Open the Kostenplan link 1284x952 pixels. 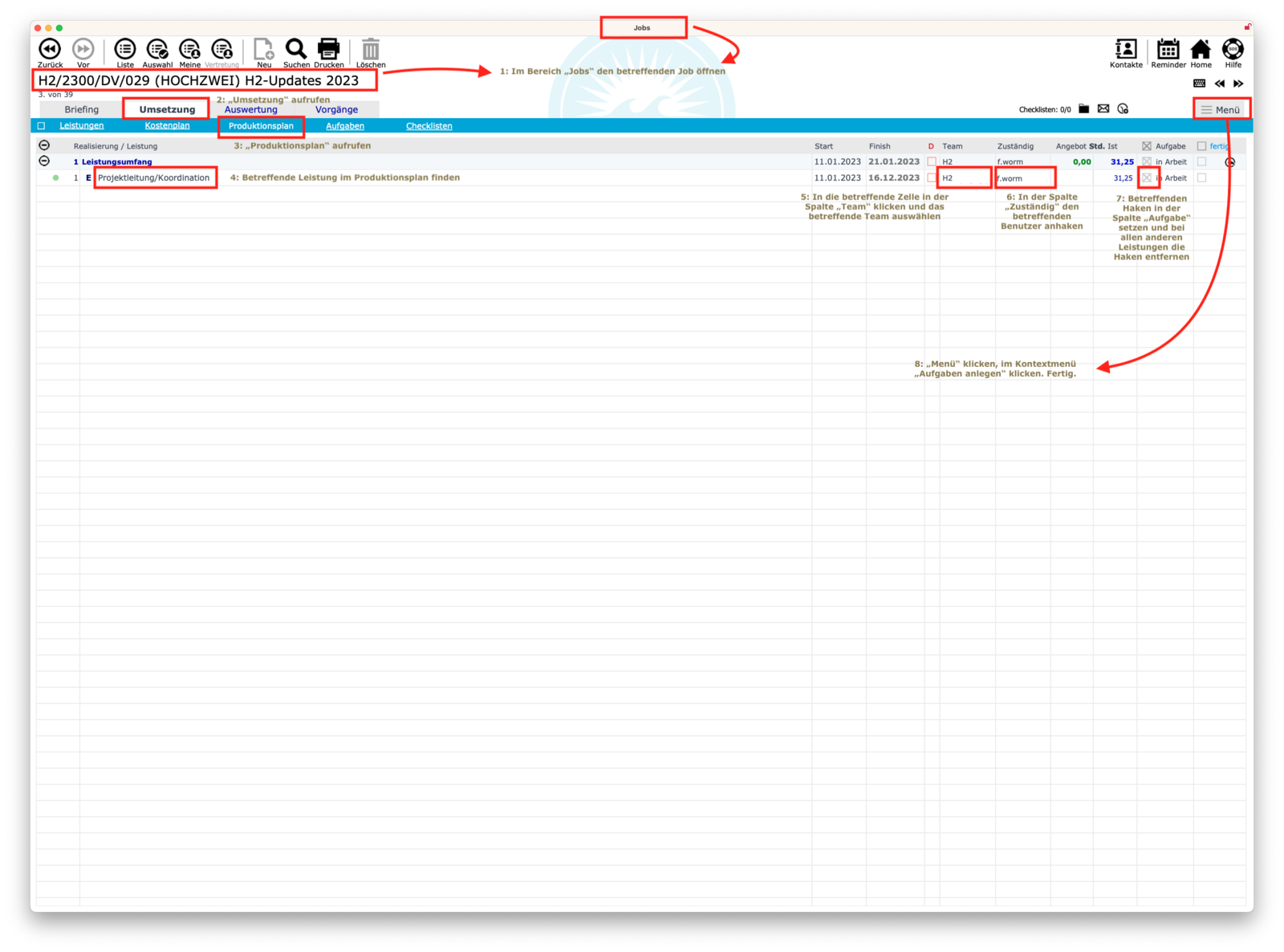(x=167, y=126)
